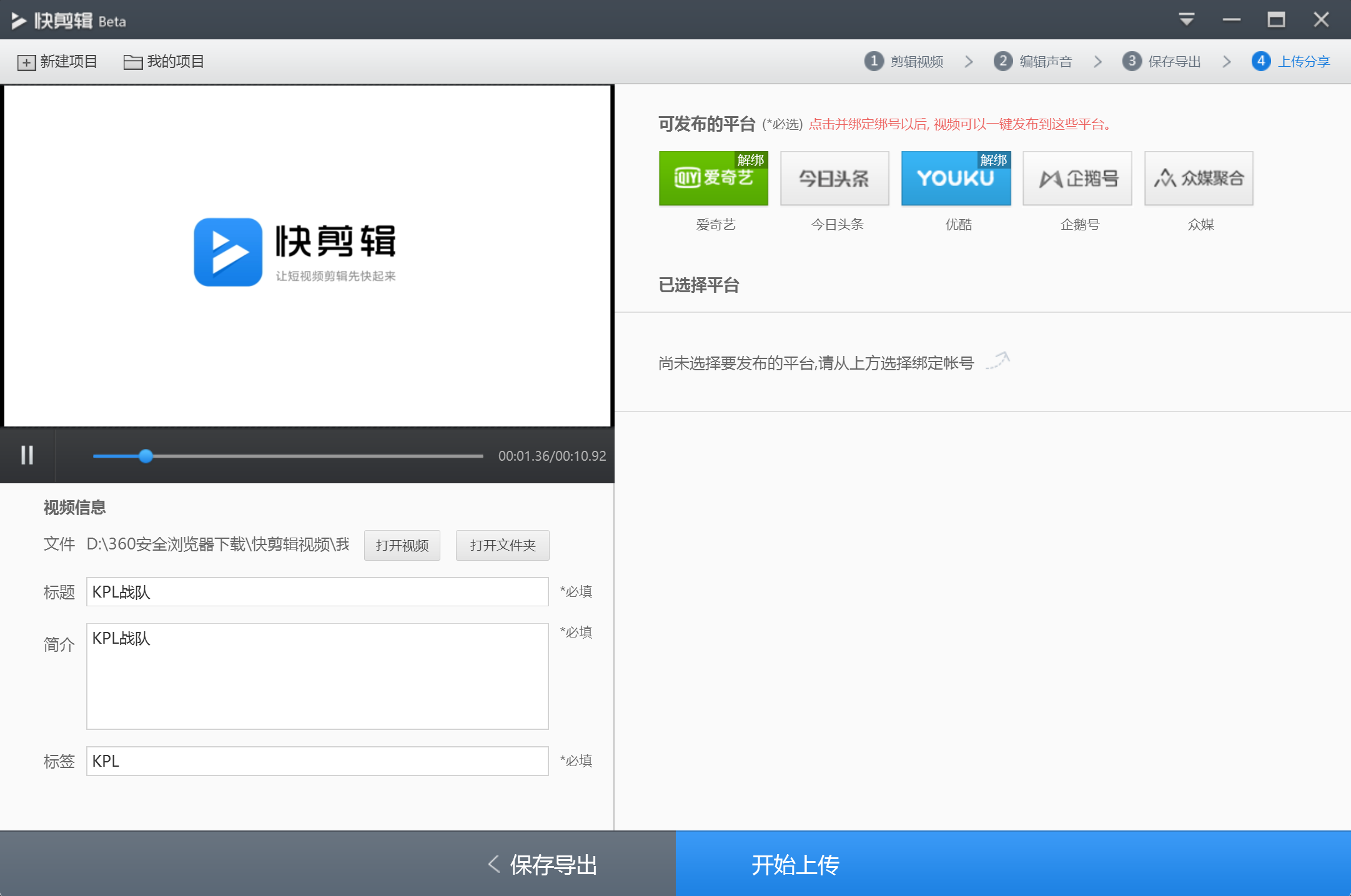Click the 标题 title input field
This screenshot has width=1351, height=896.
[317, 591]
